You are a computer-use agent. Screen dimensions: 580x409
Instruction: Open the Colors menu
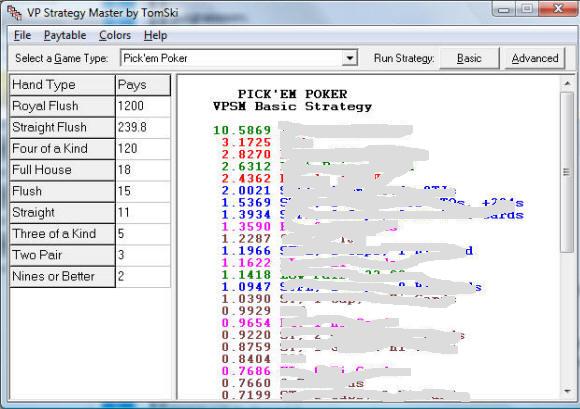coord(115,35)
